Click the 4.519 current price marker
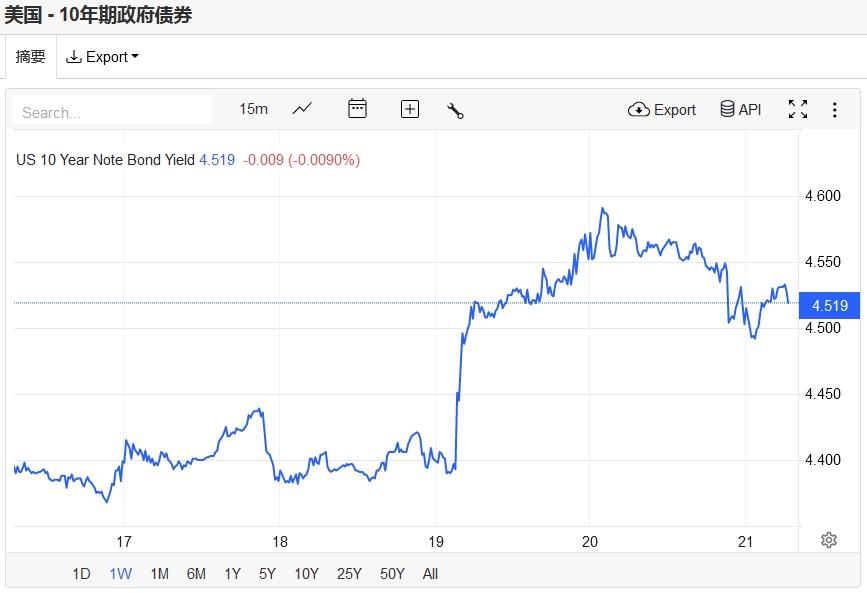 pyautogui.click(x=830, y=306)
